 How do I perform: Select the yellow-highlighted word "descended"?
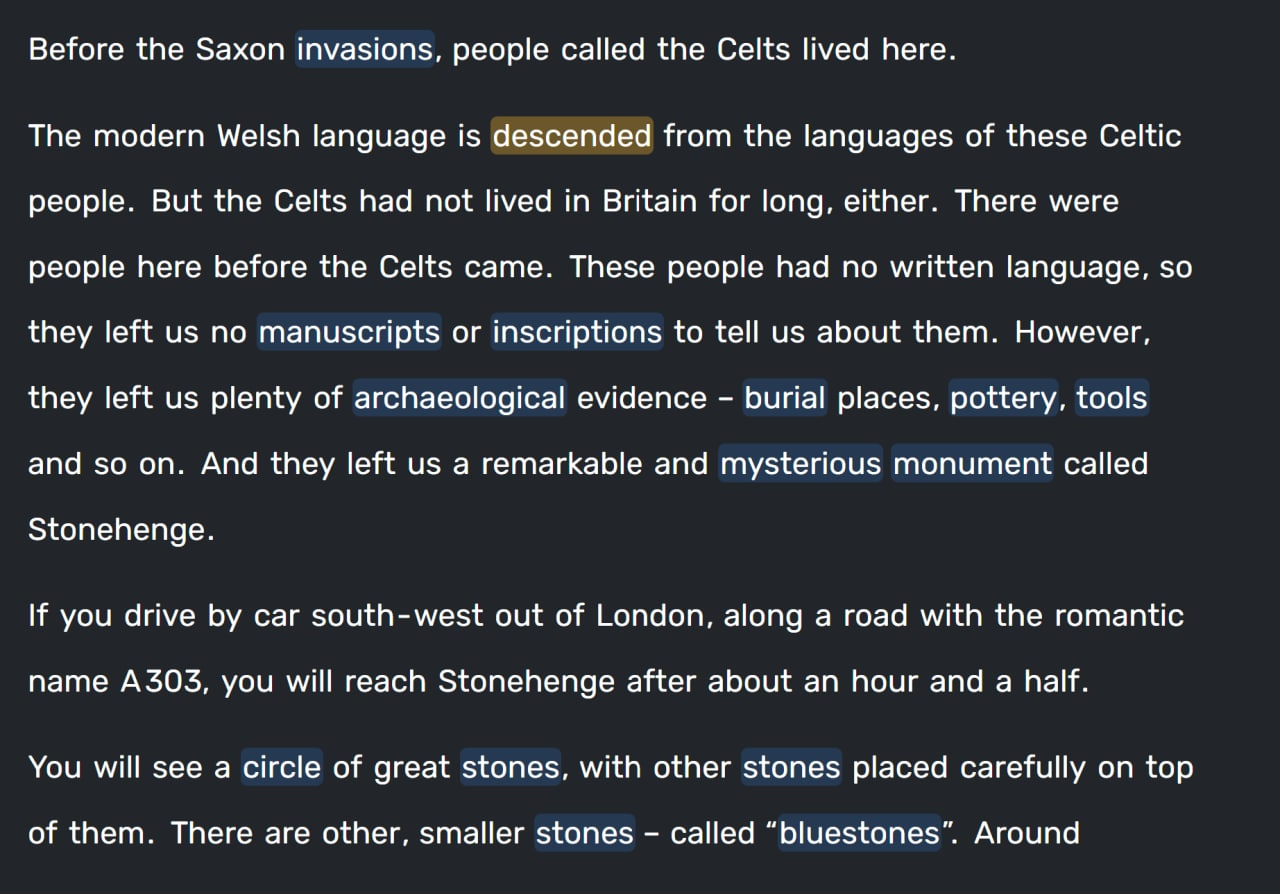tap(572, 135)
